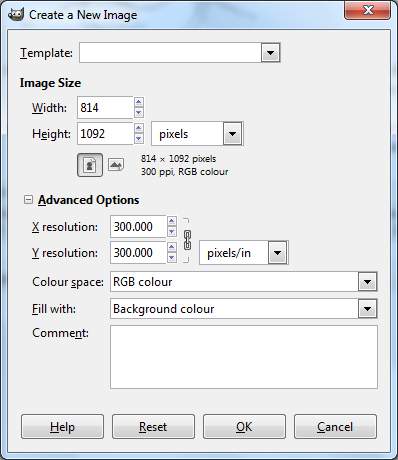Increase X resolution with up arrow

pos(172,221)
